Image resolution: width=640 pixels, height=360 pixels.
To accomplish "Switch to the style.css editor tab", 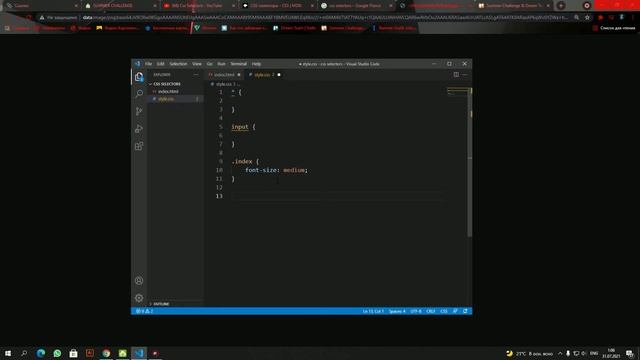I will pos(263,75).
